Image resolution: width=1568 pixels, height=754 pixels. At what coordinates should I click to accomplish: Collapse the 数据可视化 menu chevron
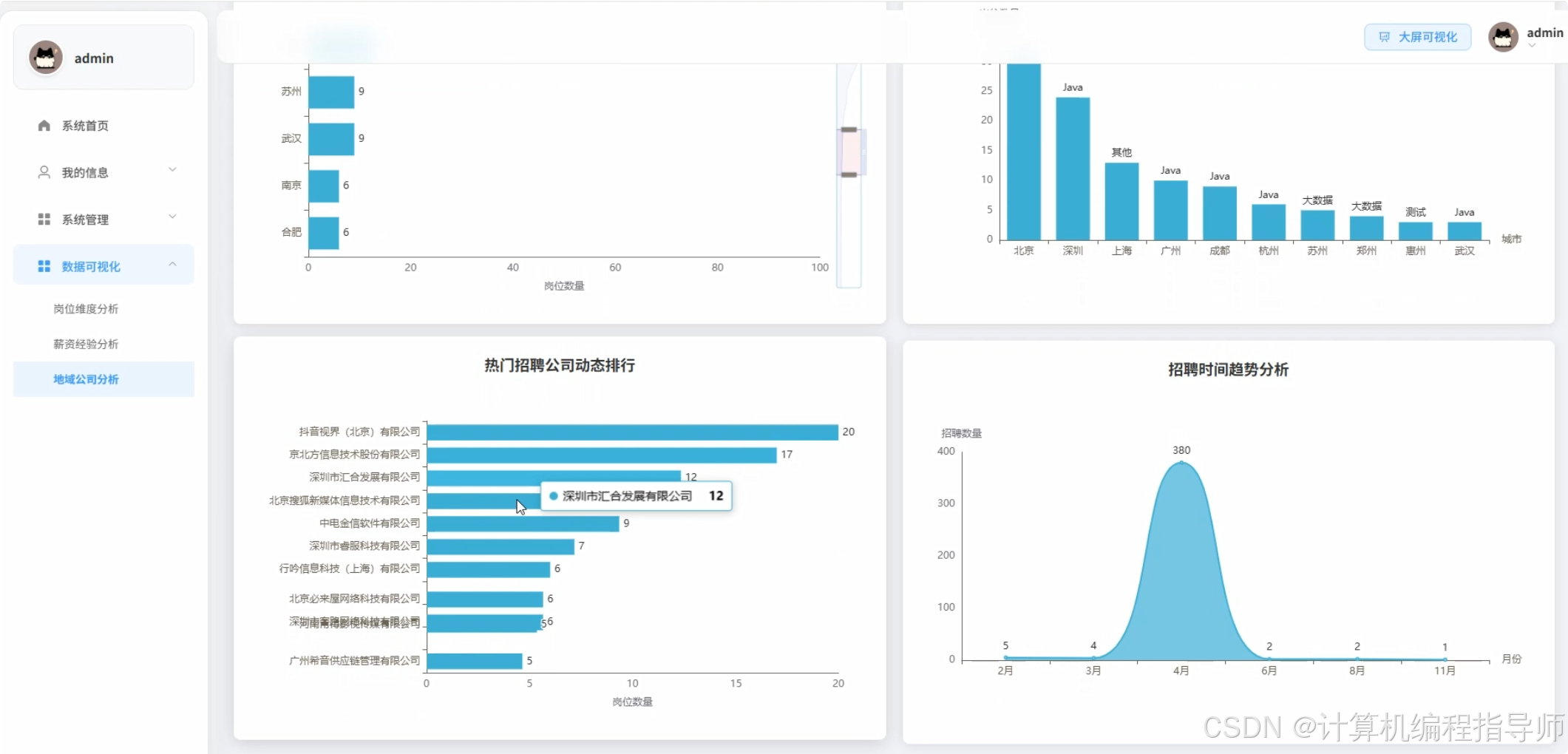pos(172,264)
